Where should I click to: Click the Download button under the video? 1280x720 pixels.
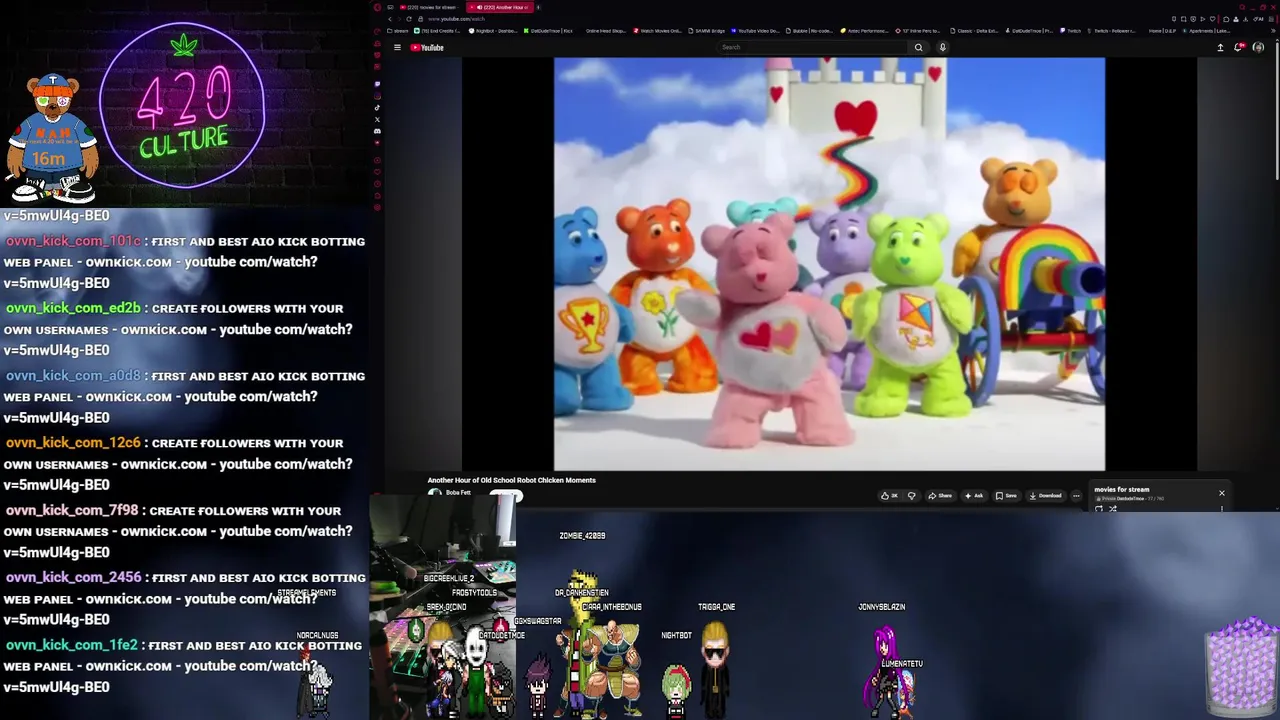pos(1045,496)
